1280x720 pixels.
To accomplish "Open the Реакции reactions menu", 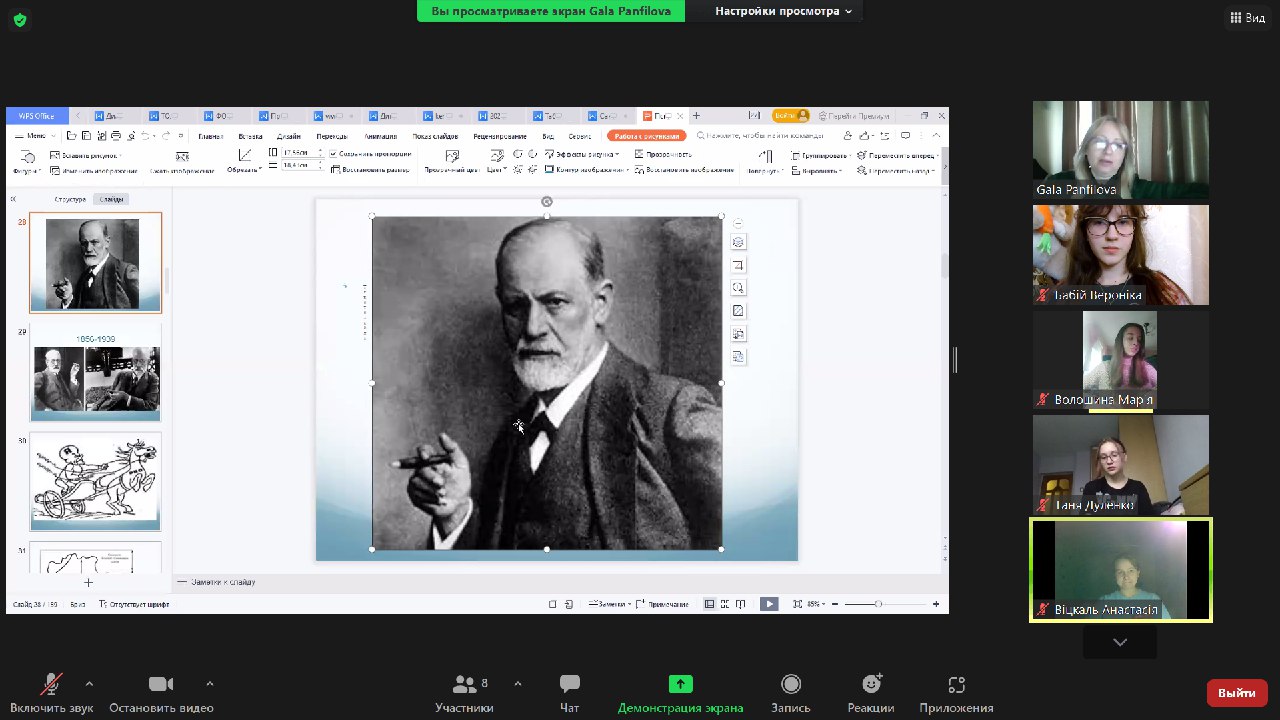I will 871,693.
